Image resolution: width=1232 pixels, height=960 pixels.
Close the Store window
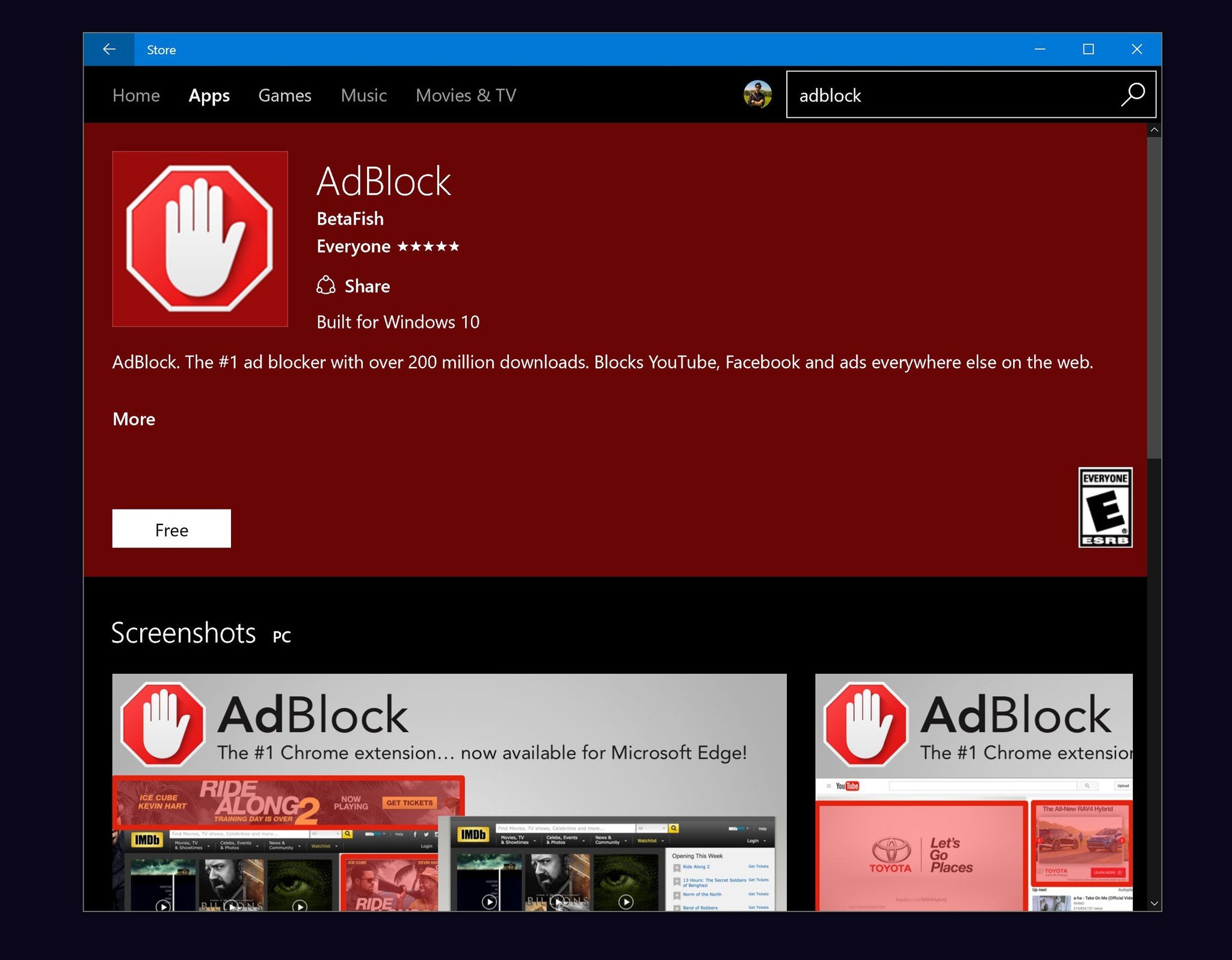pos(1136,49)
